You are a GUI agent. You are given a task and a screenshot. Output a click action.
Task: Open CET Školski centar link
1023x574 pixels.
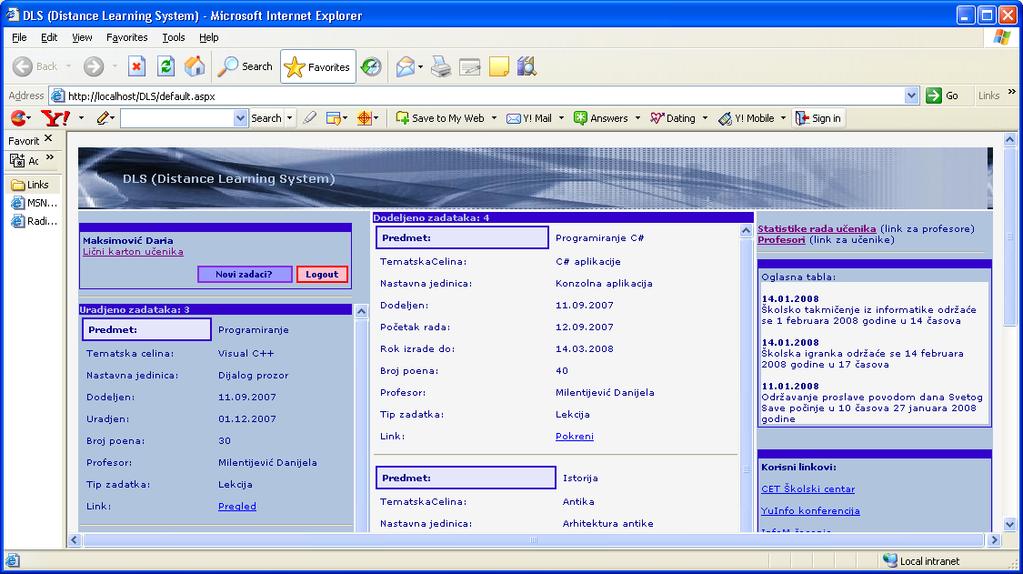(808, 489)
